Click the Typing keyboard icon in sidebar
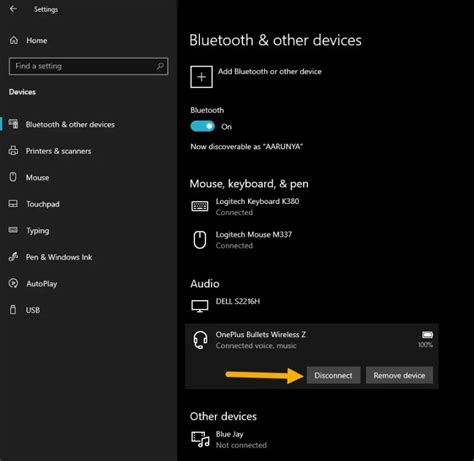474x461 pixels. (13, 230)
